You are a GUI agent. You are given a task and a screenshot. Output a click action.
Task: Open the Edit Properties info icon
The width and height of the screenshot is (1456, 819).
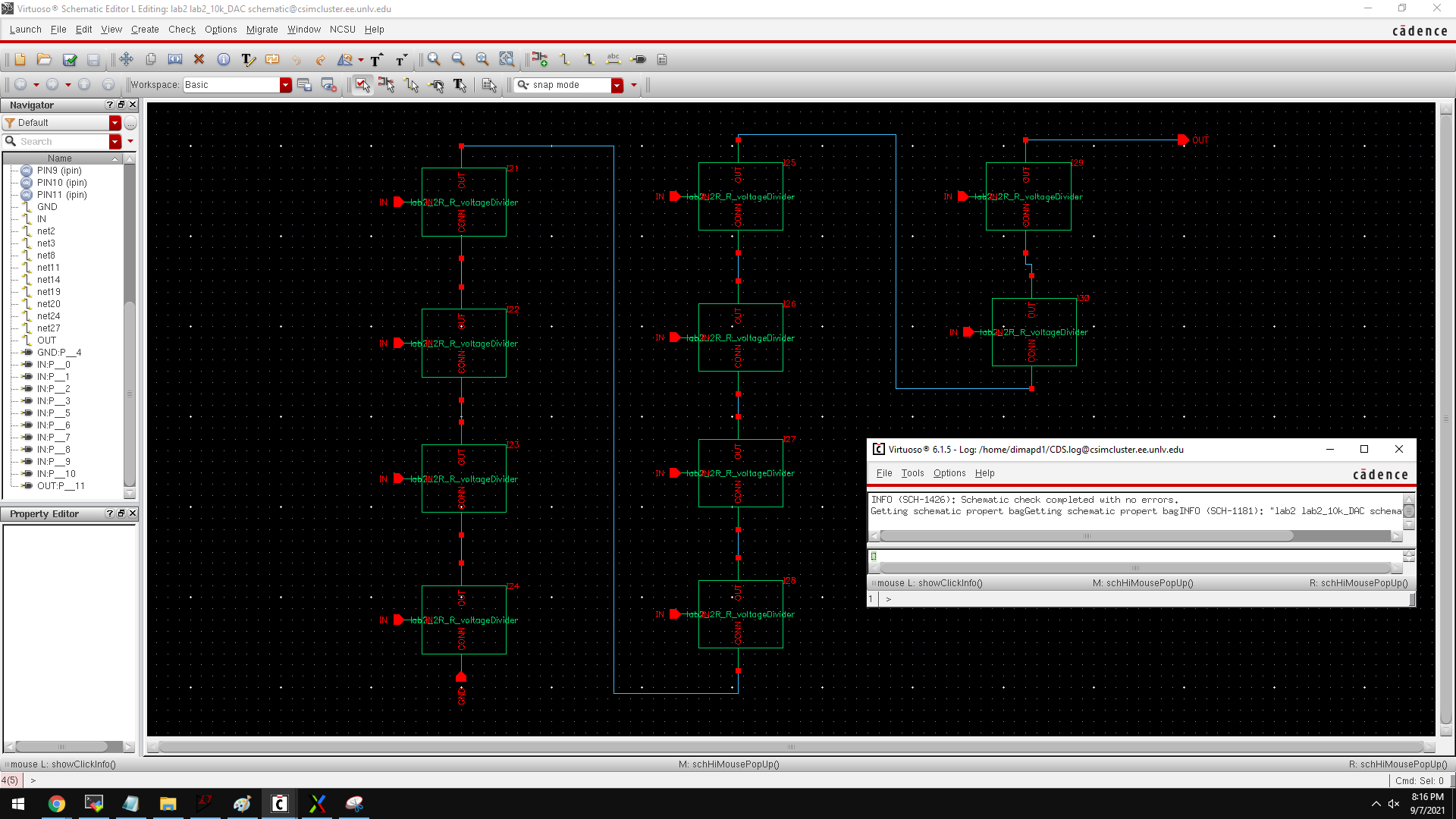pyautogui.click(x=224, y=59)
